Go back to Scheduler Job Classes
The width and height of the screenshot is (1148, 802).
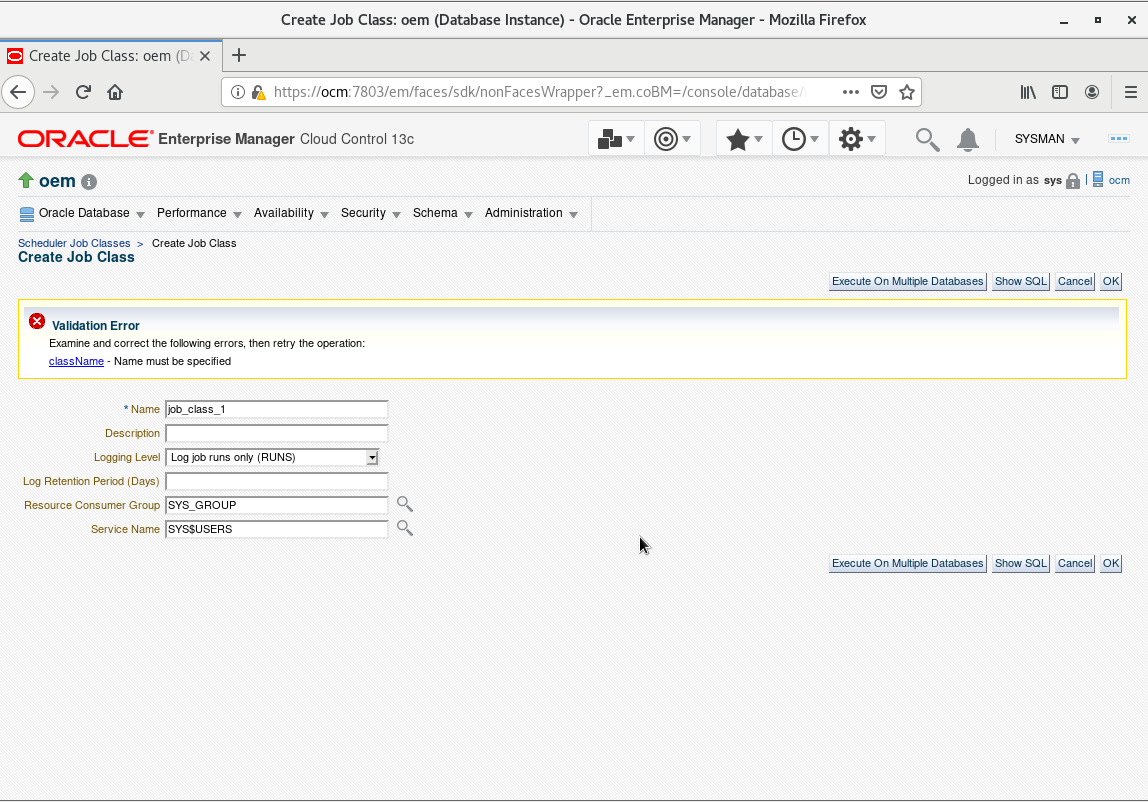(74, 243)
